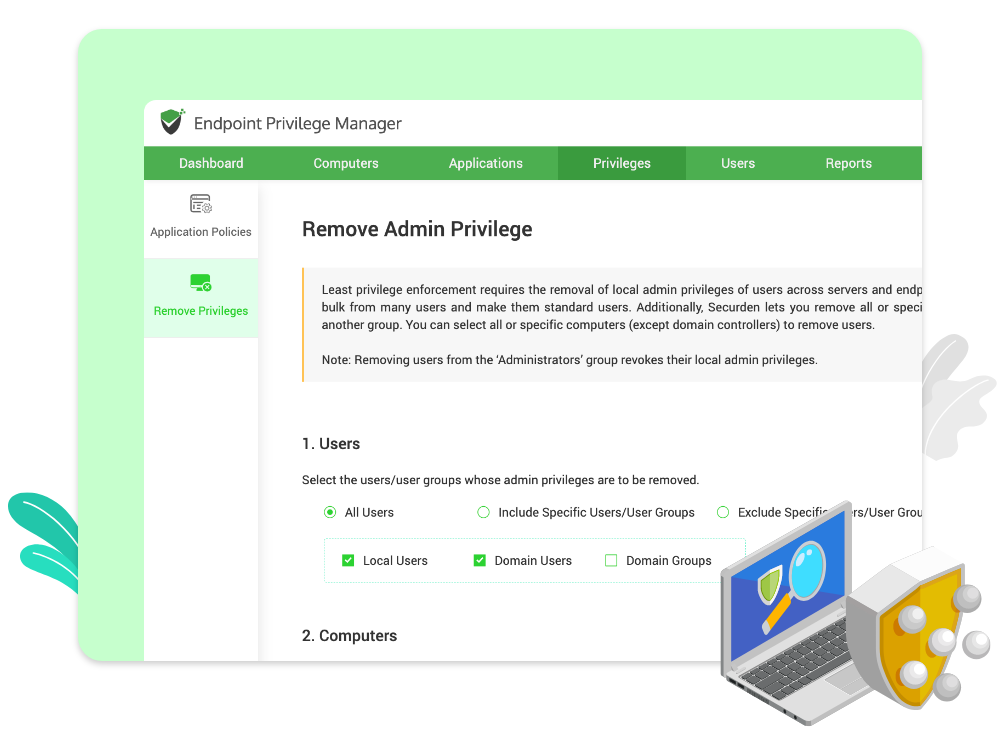Click the Endpoint Privilege Manager shield logo
The image size is (1000, 745).
click(171, 122)
